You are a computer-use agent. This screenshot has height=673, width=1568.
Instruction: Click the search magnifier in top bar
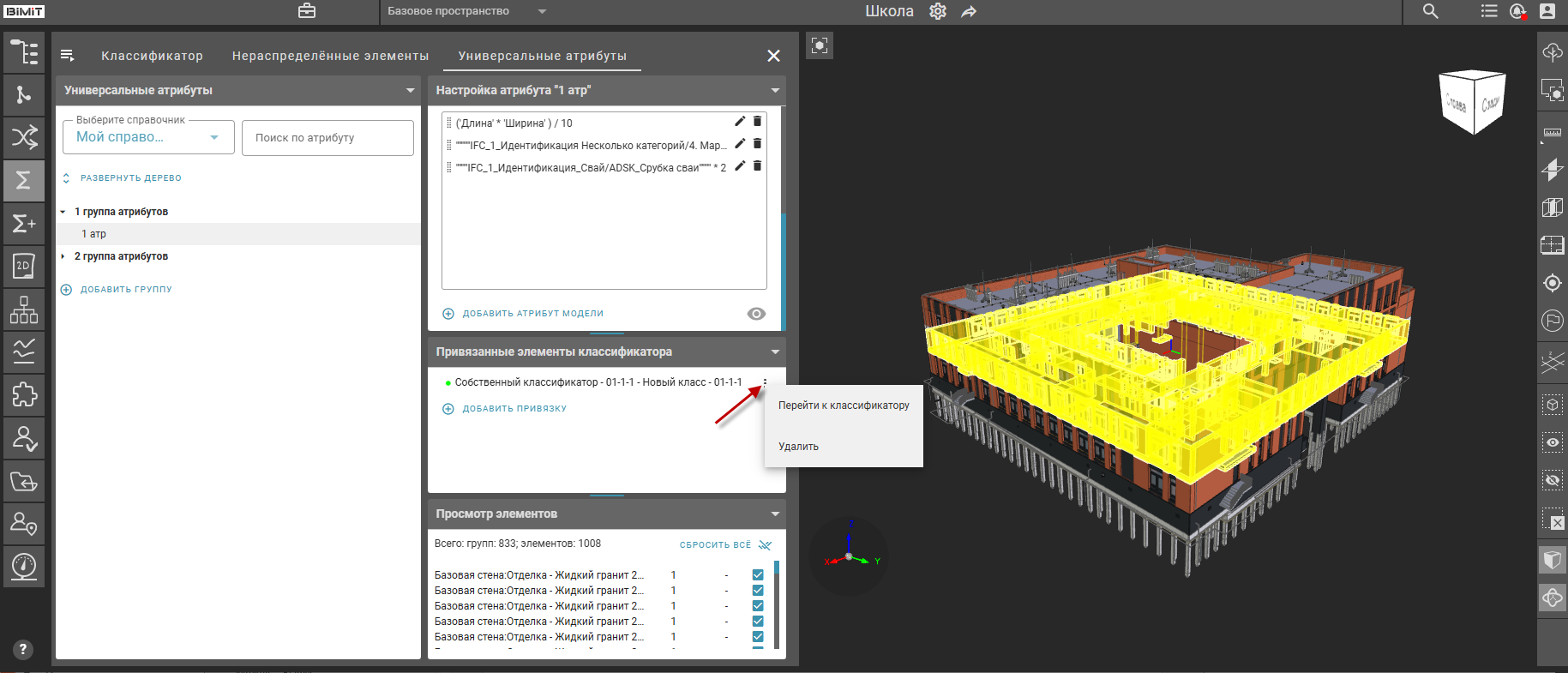pyautogui.click(x=1430, y=12)
